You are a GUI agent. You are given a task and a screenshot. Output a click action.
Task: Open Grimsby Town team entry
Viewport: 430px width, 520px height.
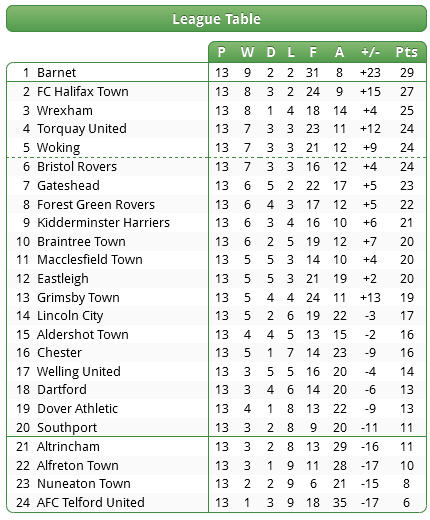point(78,298)
